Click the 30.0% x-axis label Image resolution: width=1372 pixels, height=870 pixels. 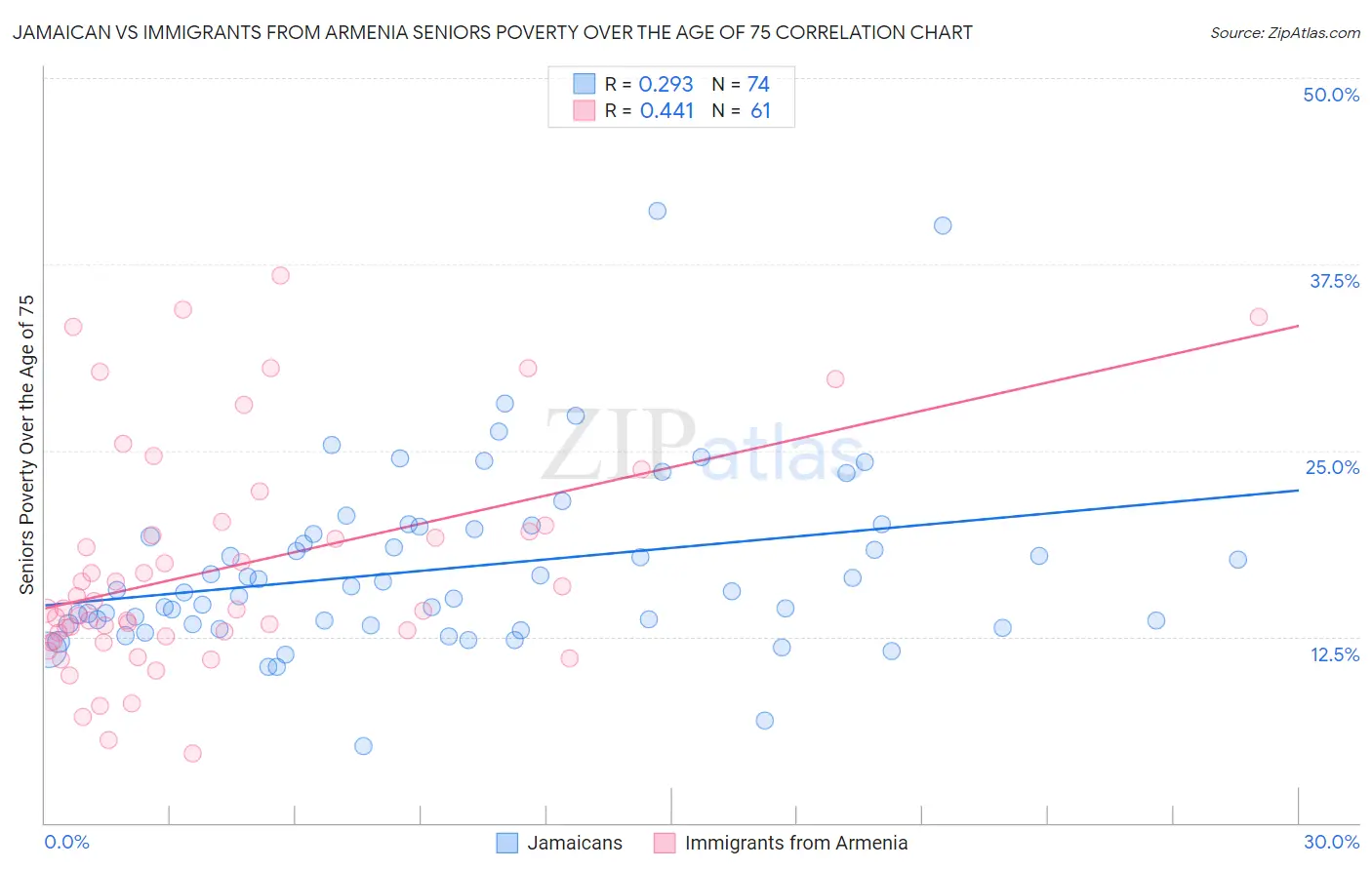[1331, 842]
